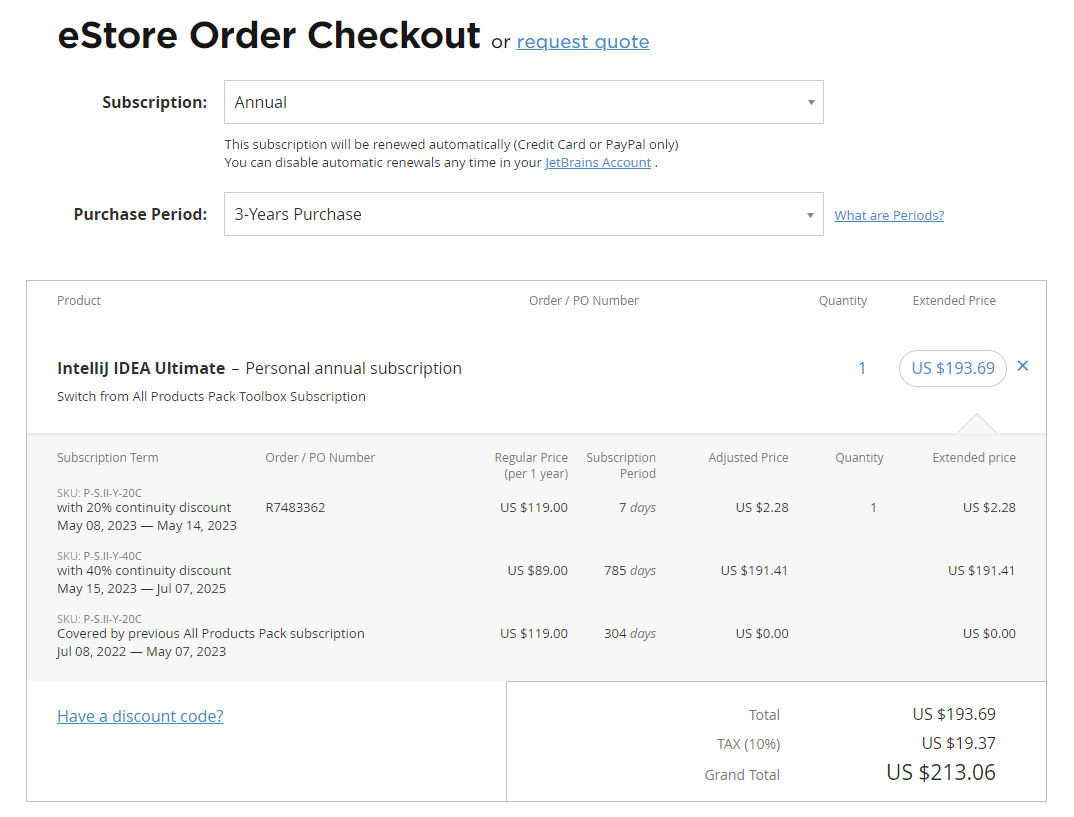Click the Extended Price header in product table

pyautogui.click(x=953, y=301)
